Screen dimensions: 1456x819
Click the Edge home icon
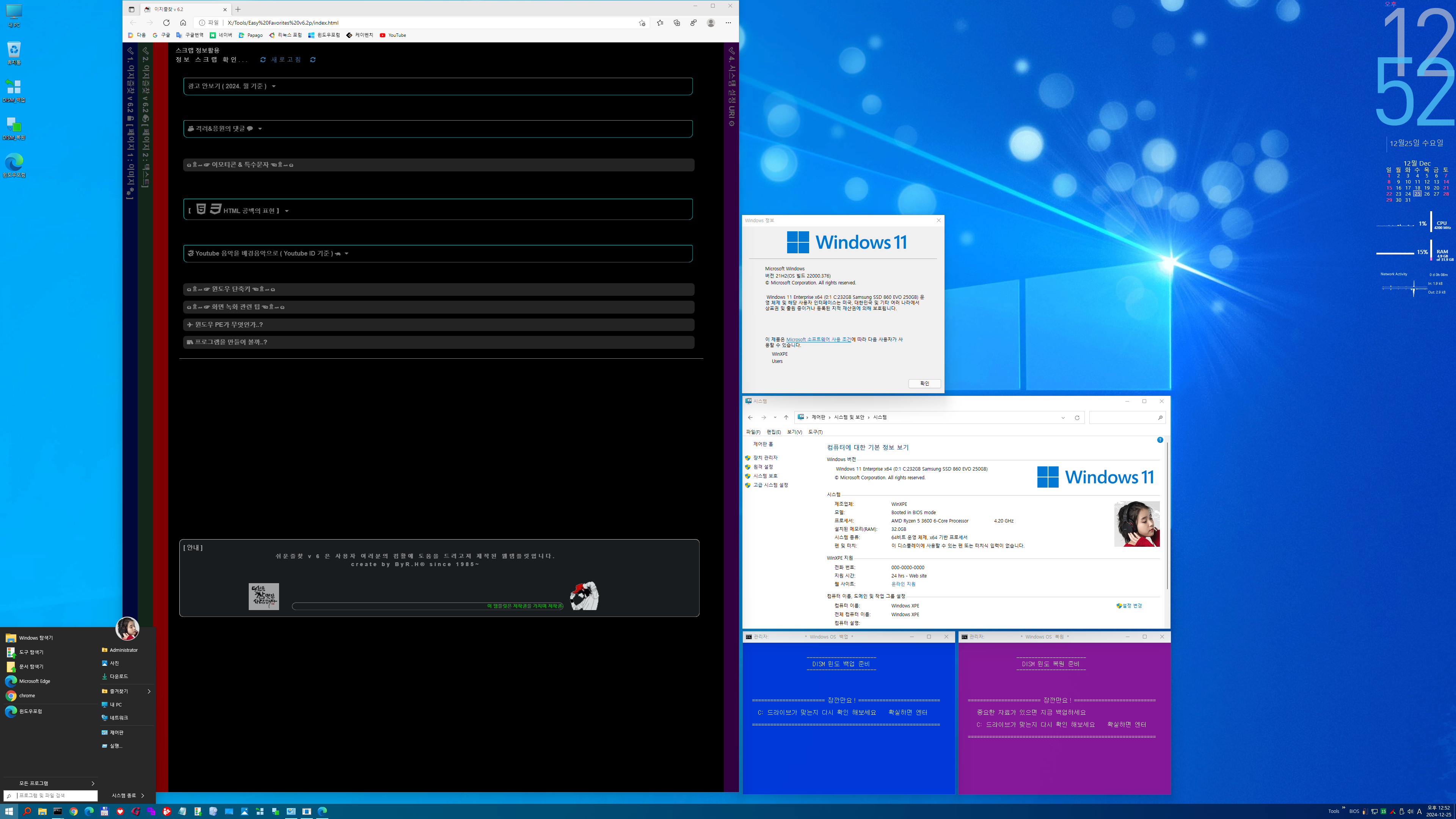(x=183, y=23)
